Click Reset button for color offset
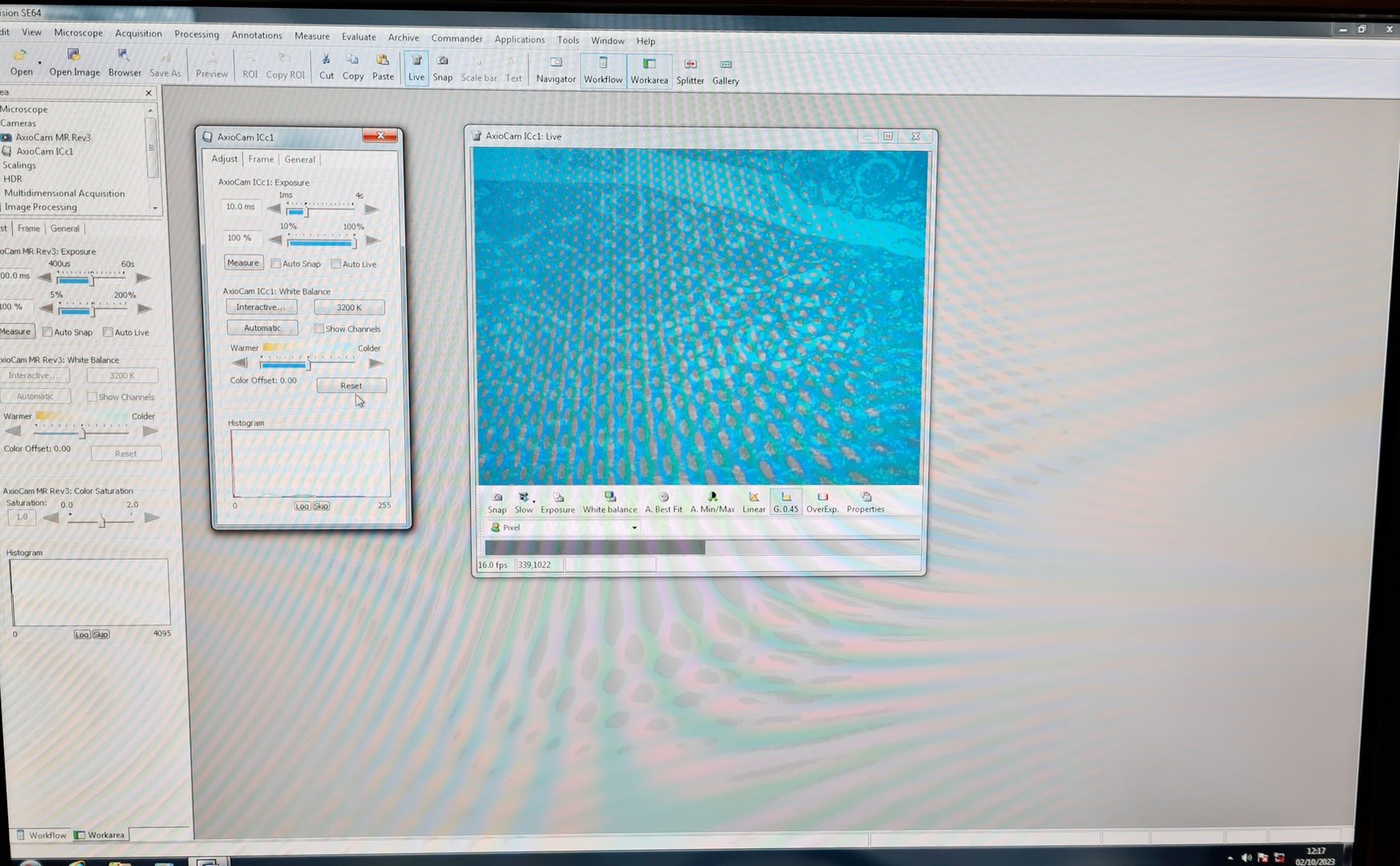Image resolution: width=1400 pixels, height=866 pixels. tap(351, 386)
